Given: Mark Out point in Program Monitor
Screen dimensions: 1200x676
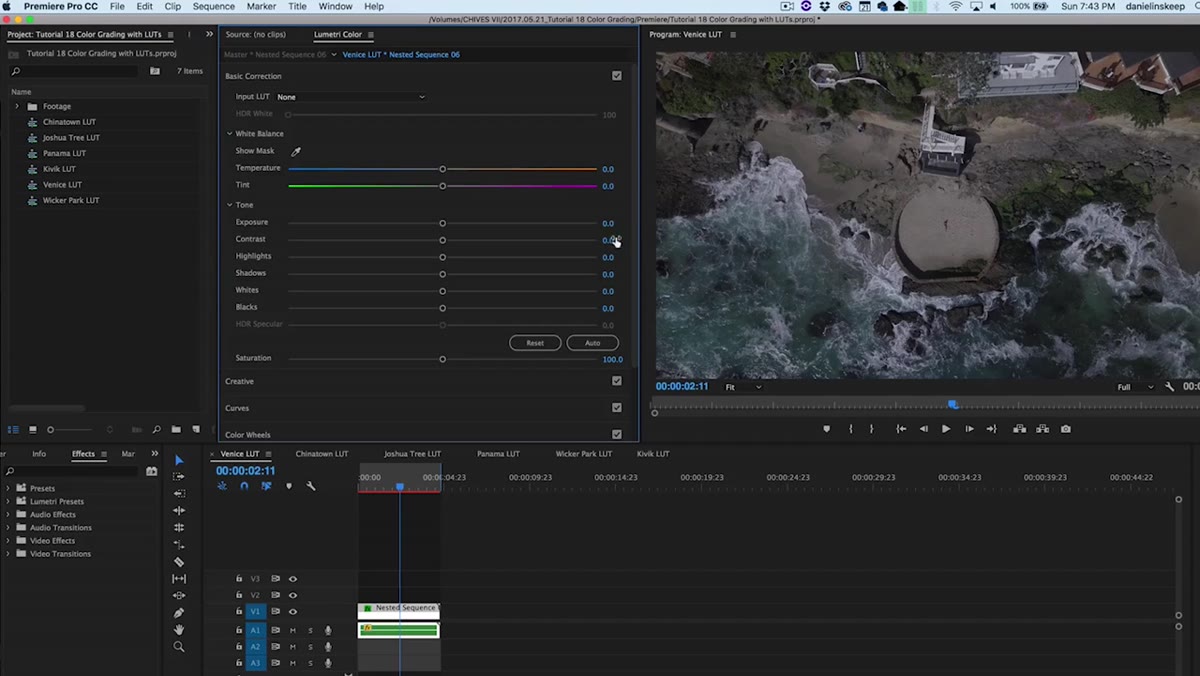Looking at the screenshot, I should tap(871, 429).
